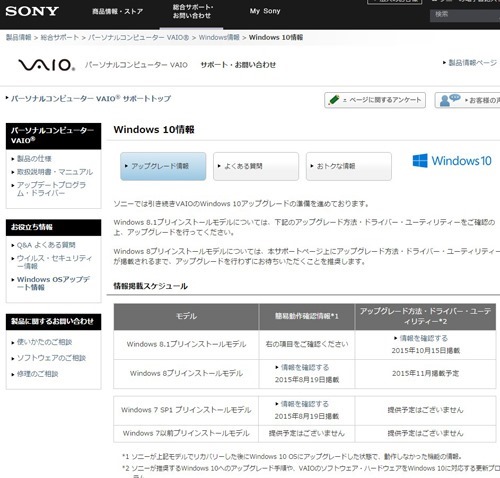Screen dimensions: 500x478
Task: Click 簡易動作確認情報*1 column header
Action: [x=307, y=316]
